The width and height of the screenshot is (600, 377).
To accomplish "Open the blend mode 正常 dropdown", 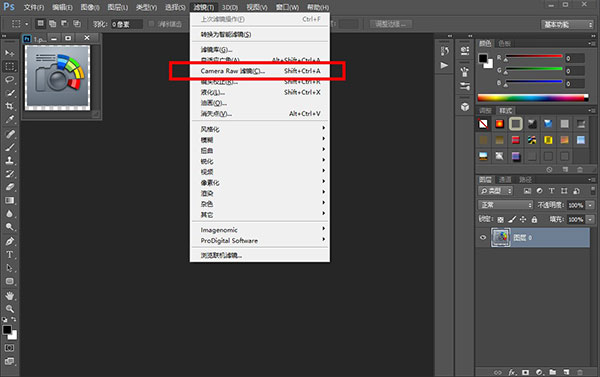I will pyautogui.click(x=505, y=205).
